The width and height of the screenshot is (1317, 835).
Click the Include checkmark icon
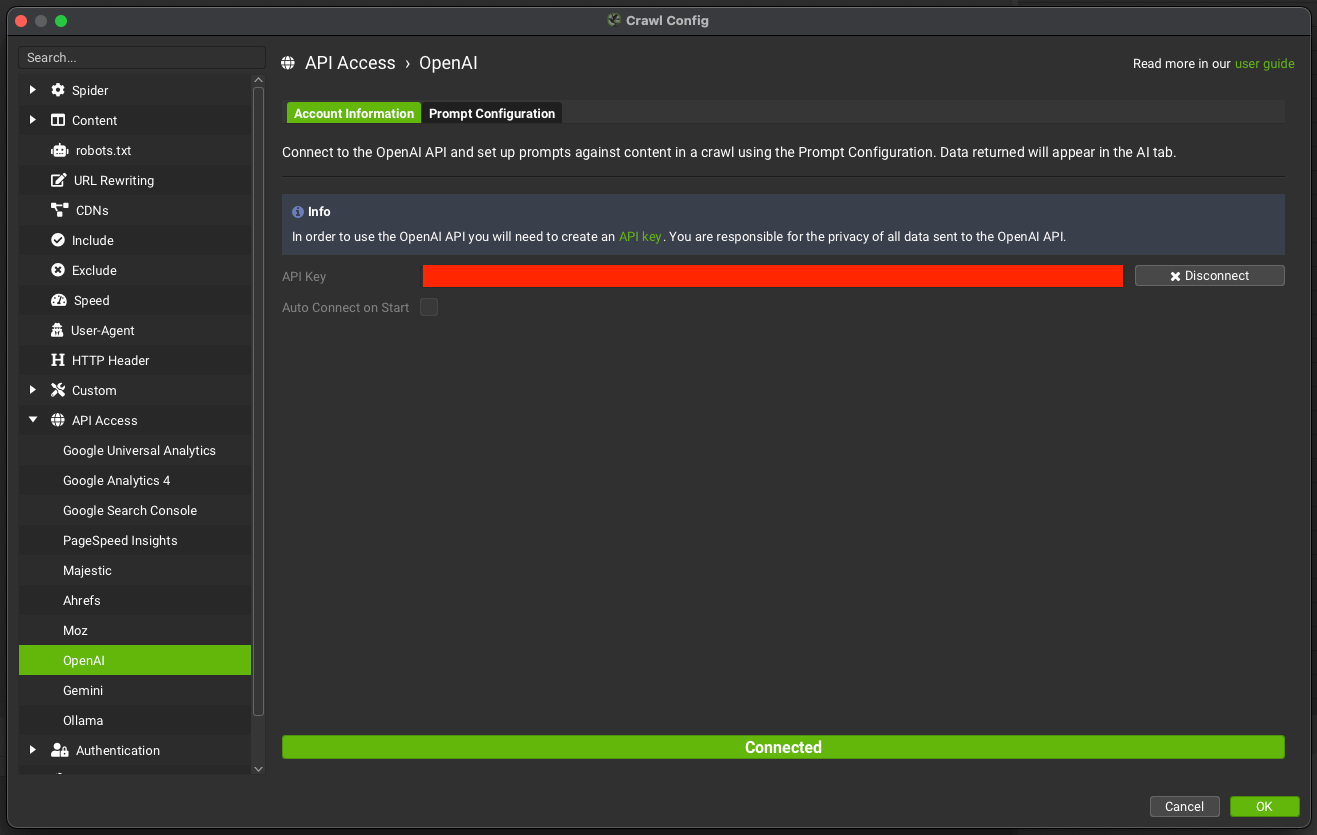tap(58, 240)
